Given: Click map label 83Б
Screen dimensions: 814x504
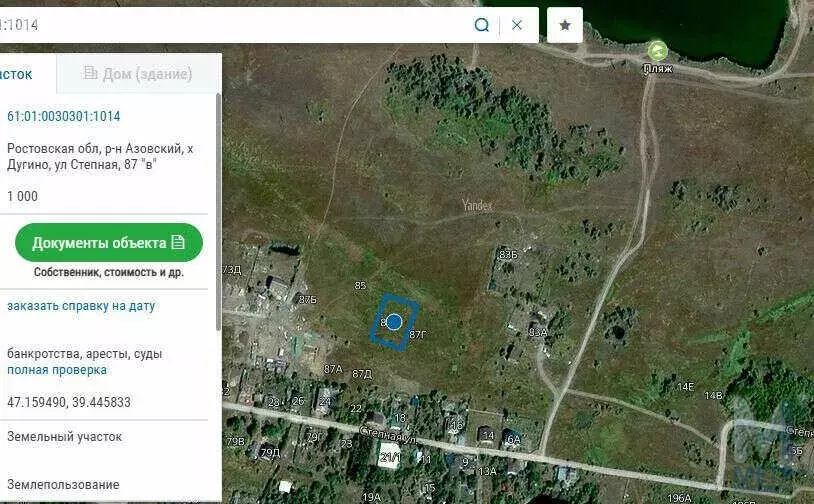Looking at the screenshot, I should [508, 255].
